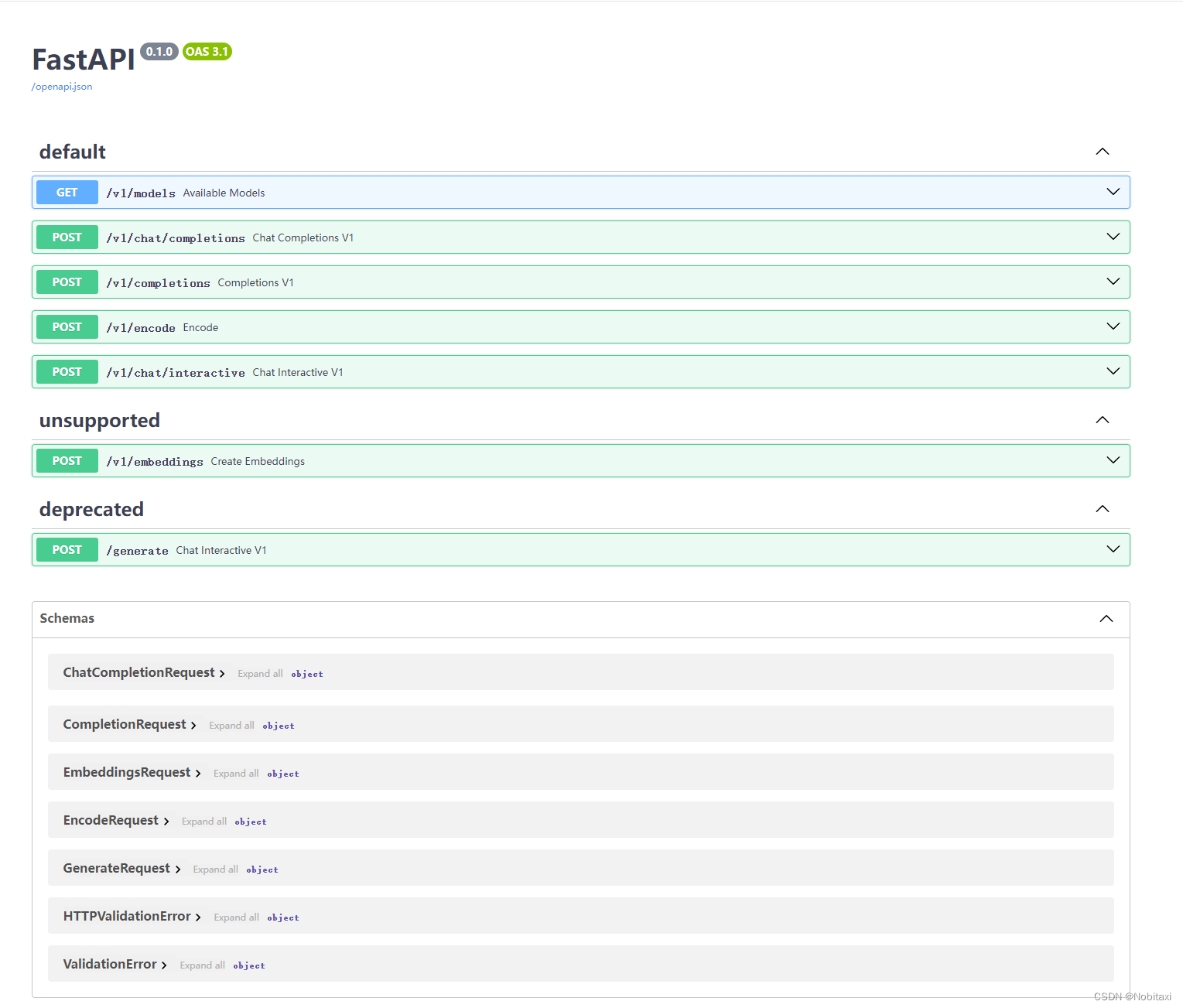Click Expand all for ChatCompletionRequest

[260, 674]
